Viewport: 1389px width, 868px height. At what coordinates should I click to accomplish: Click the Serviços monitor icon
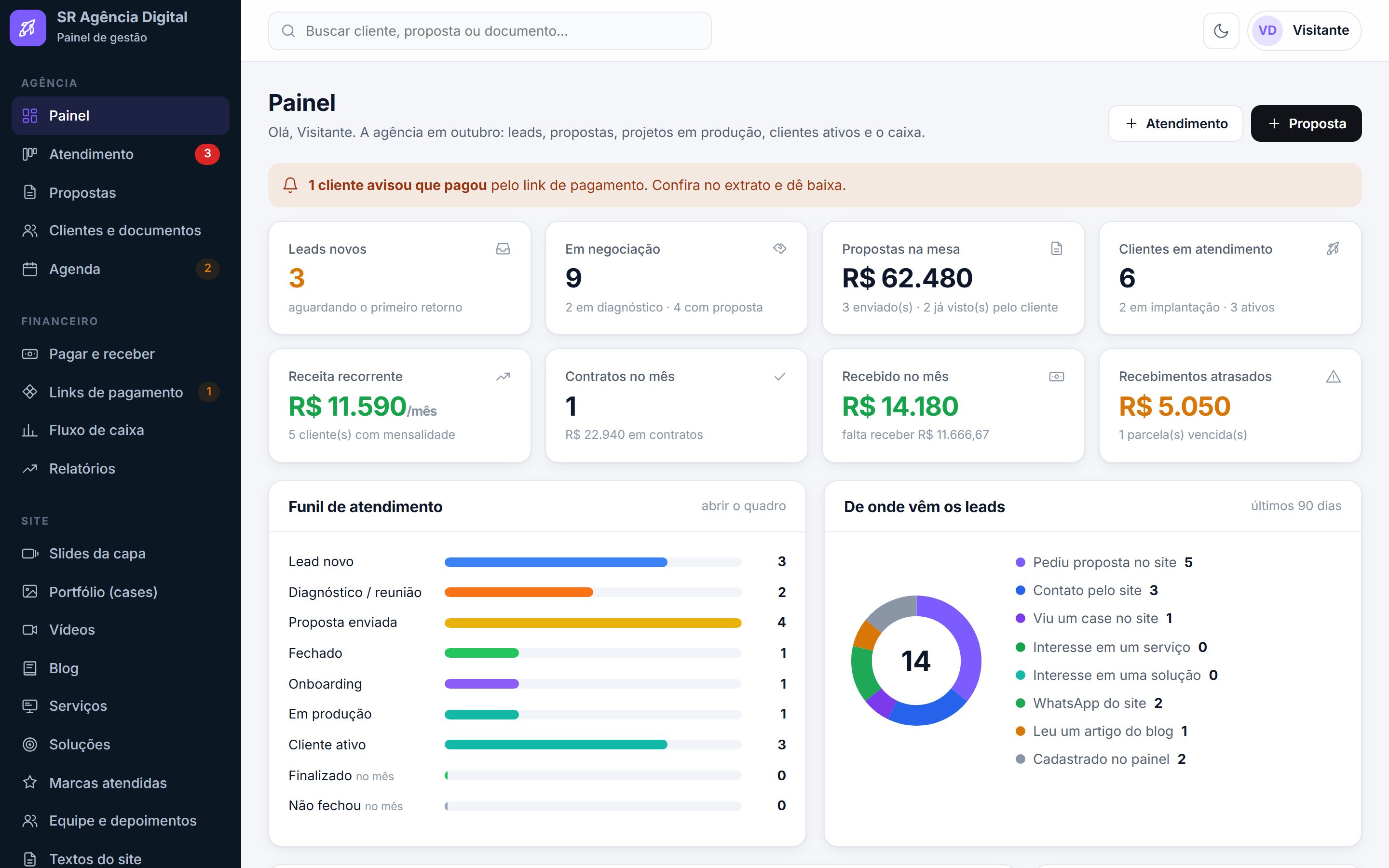(30, 706)
